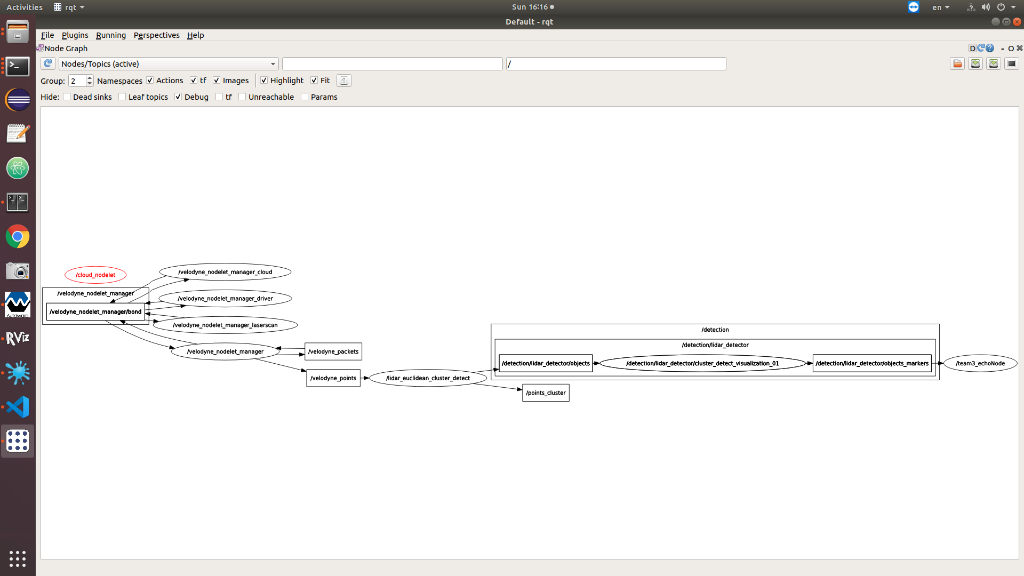Image resolution: width=1024 pixels, height=576 pixels.
Task: Click Activities in the top bar
Action: point(24,7)
